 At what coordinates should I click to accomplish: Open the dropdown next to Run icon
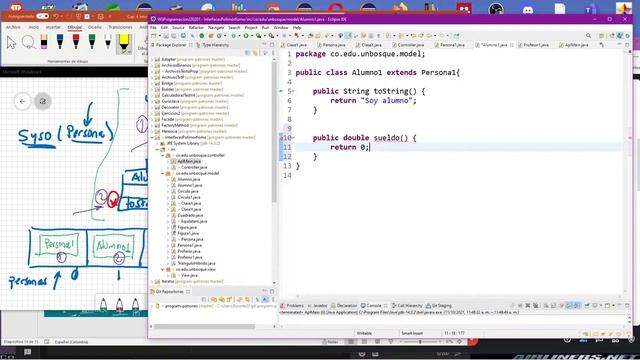[251, 36]
